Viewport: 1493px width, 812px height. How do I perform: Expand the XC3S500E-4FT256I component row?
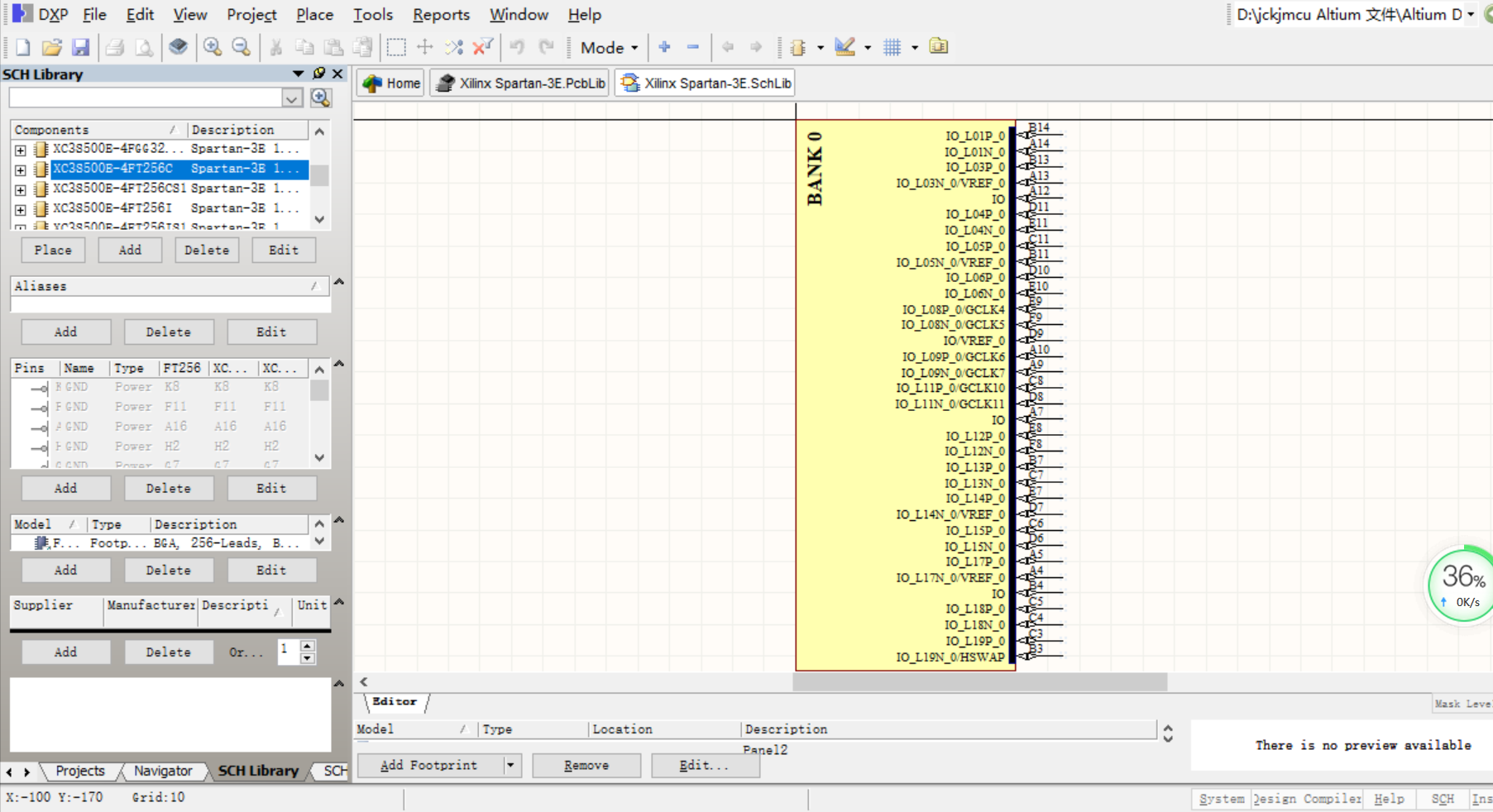click(21, 209)
